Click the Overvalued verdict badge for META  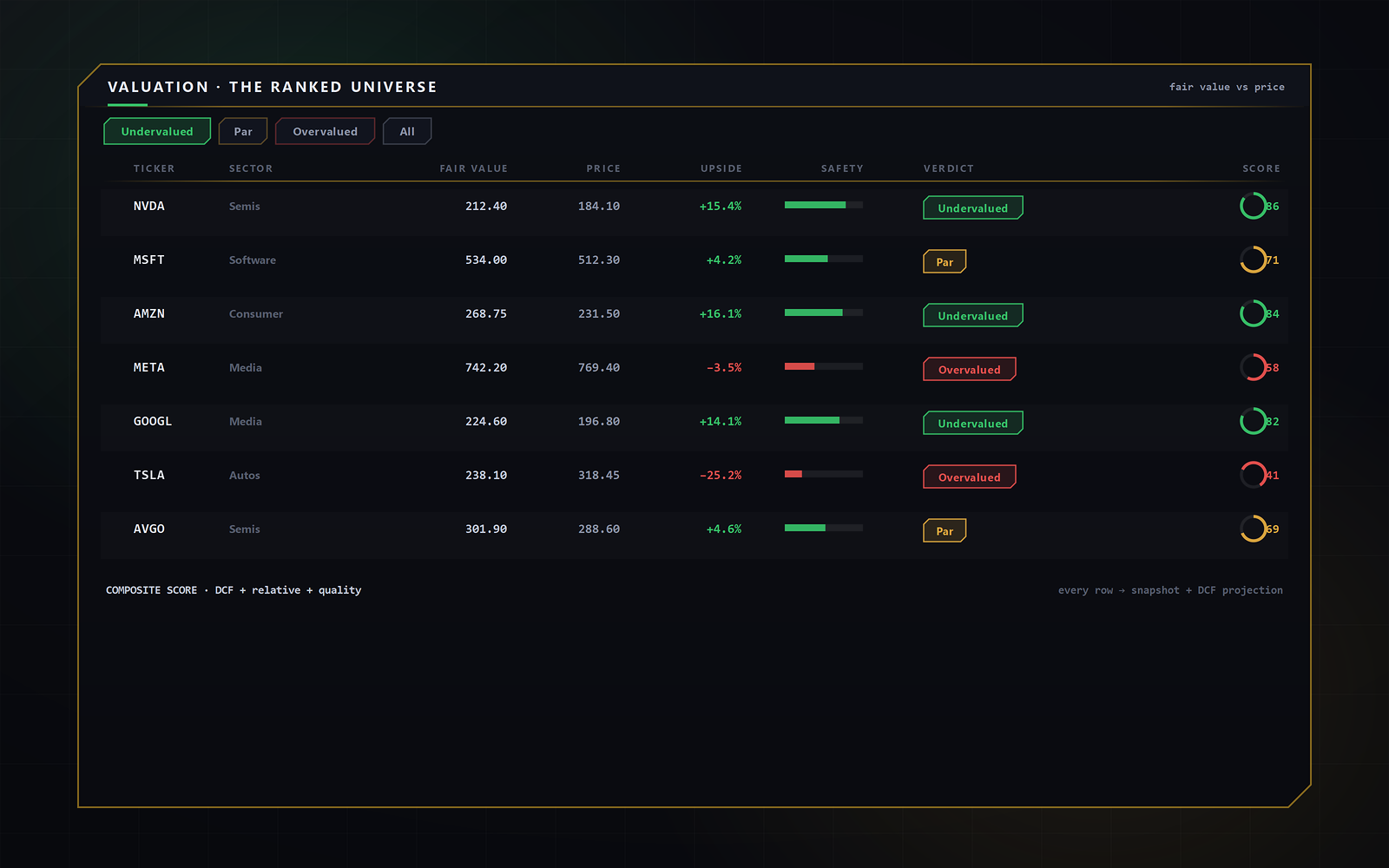(x=970, y=369)
